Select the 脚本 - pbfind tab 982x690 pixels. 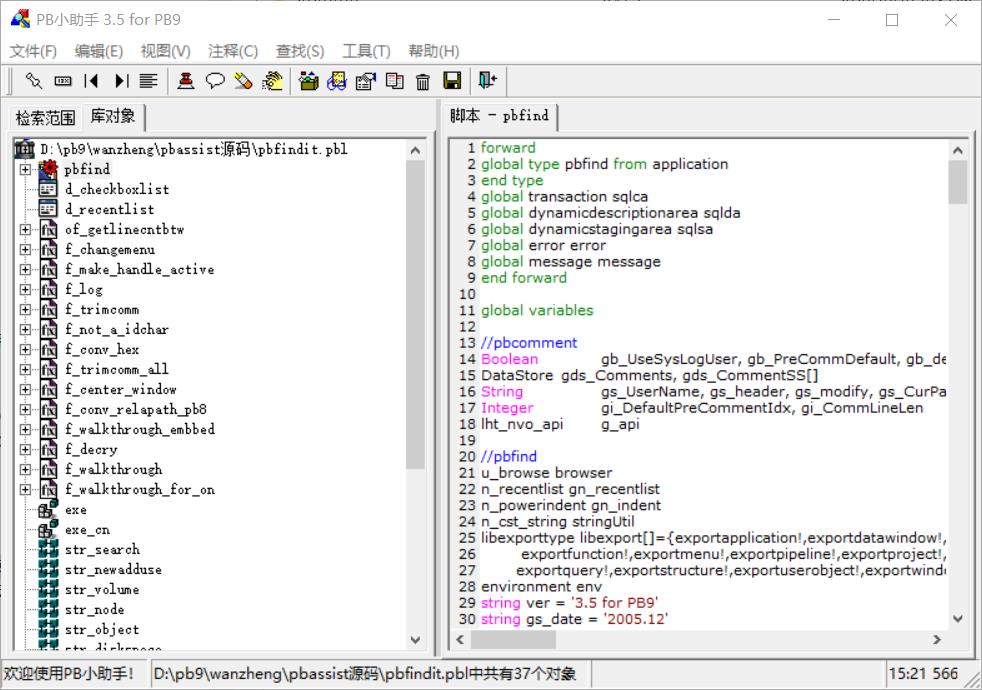tap(500, 116)
